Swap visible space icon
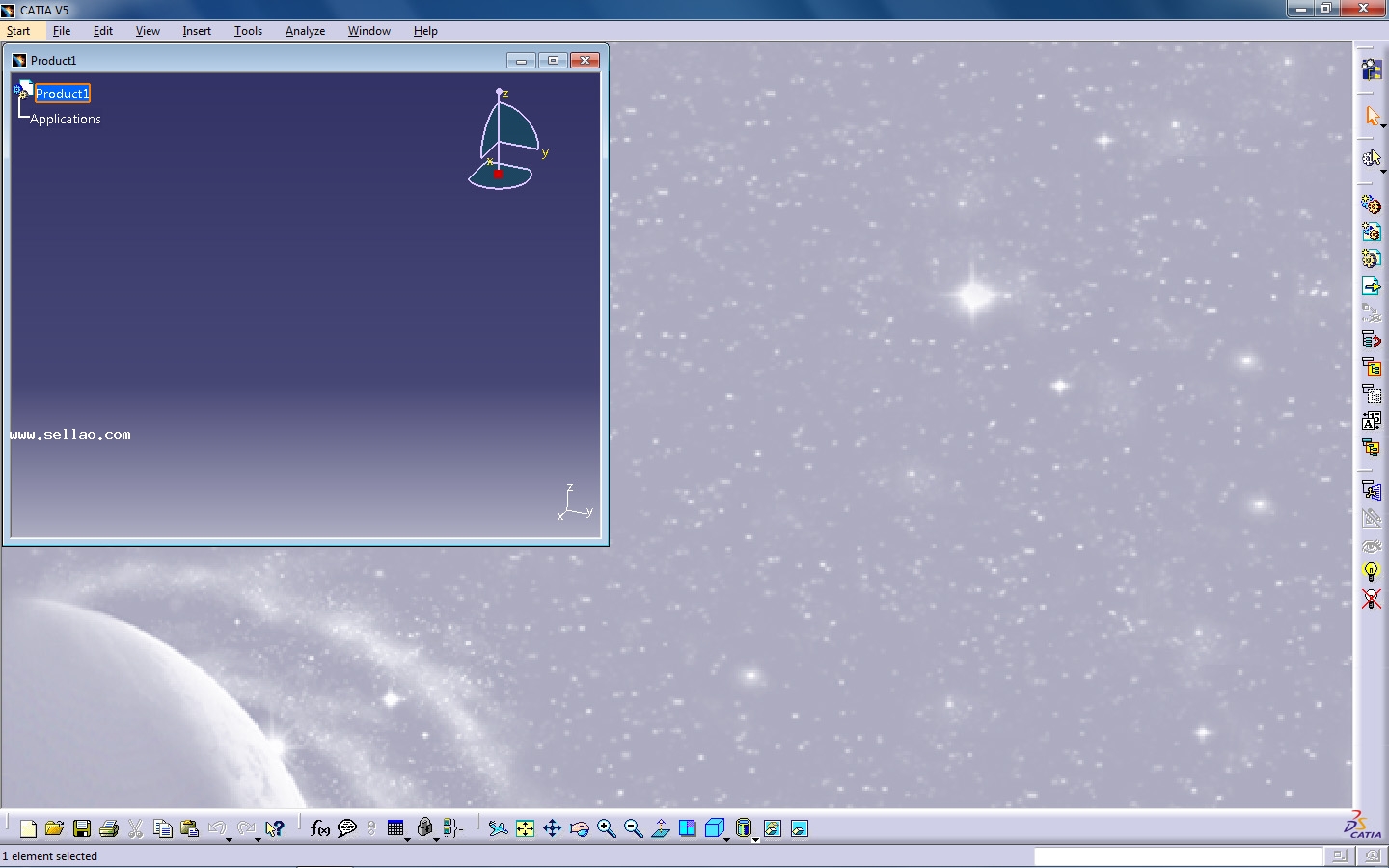The width and height of the screenshot is (1389, 868). click(x=800, y=828)
